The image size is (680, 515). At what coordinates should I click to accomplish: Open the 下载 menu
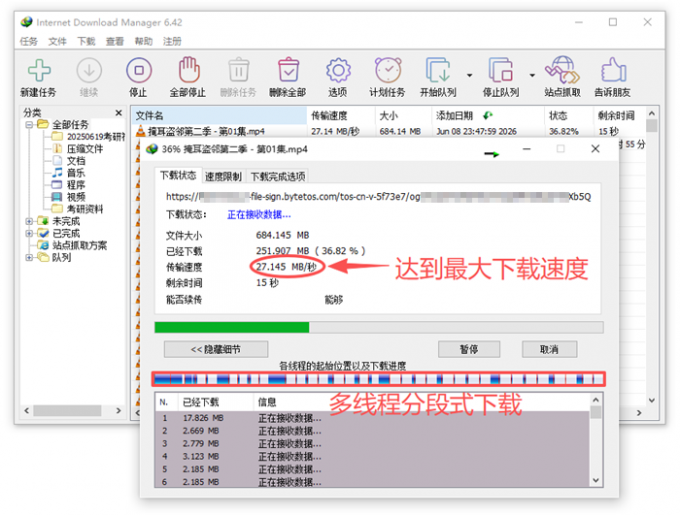tap(86, 41)
